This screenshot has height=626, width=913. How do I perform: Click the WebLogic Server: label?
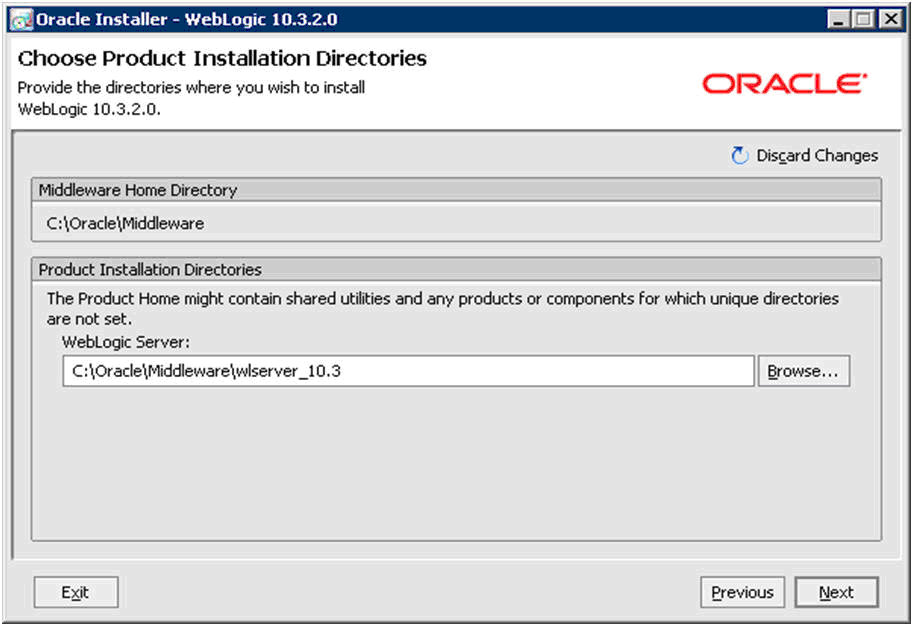click(x=126, y=342)
